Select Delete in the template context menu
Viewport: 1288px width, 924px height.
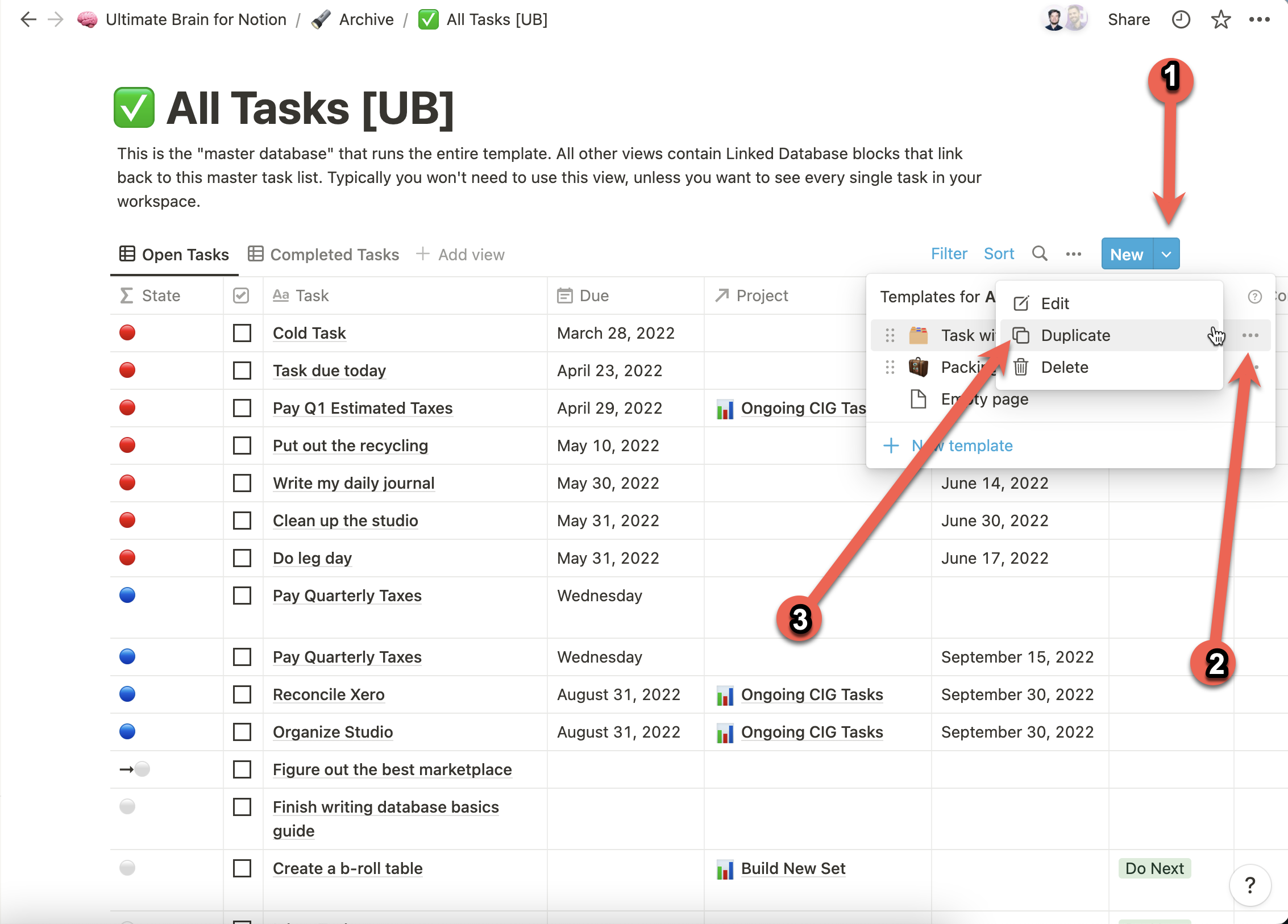1108,367
